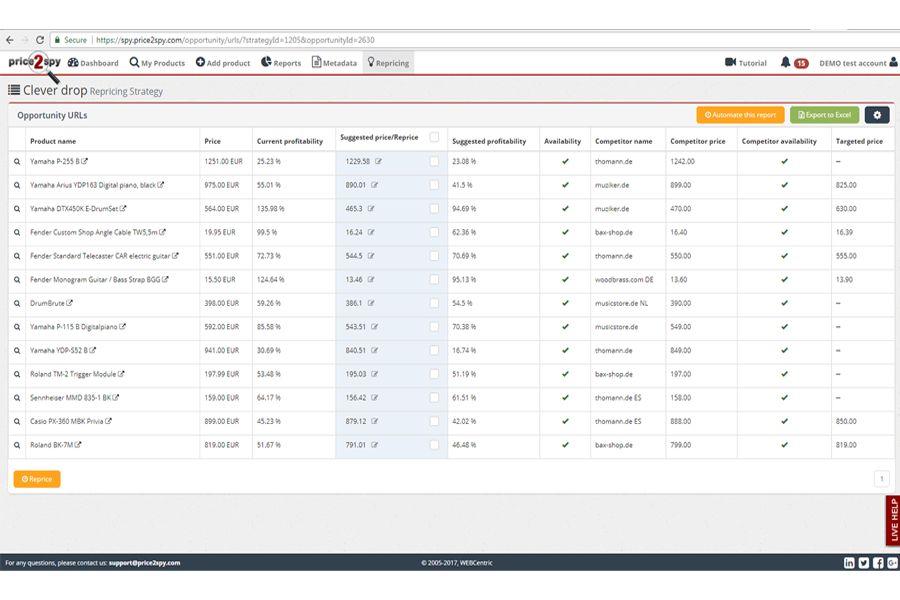Open the Reports menu
Image resolution: width=900 pixels, height=600 pixels.
pyautogui.click(x=281, y=63)
